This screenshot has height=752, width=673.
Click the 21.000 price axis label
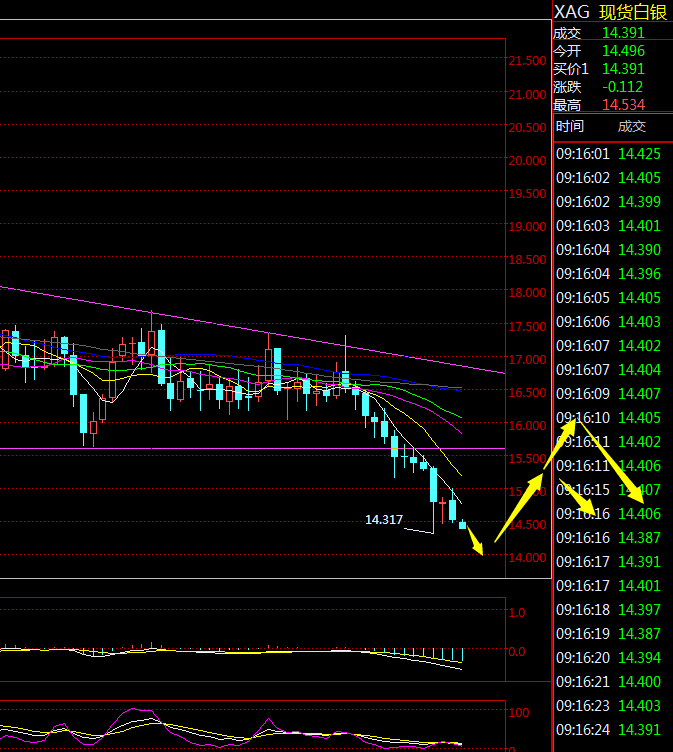(x=527, y=94)
